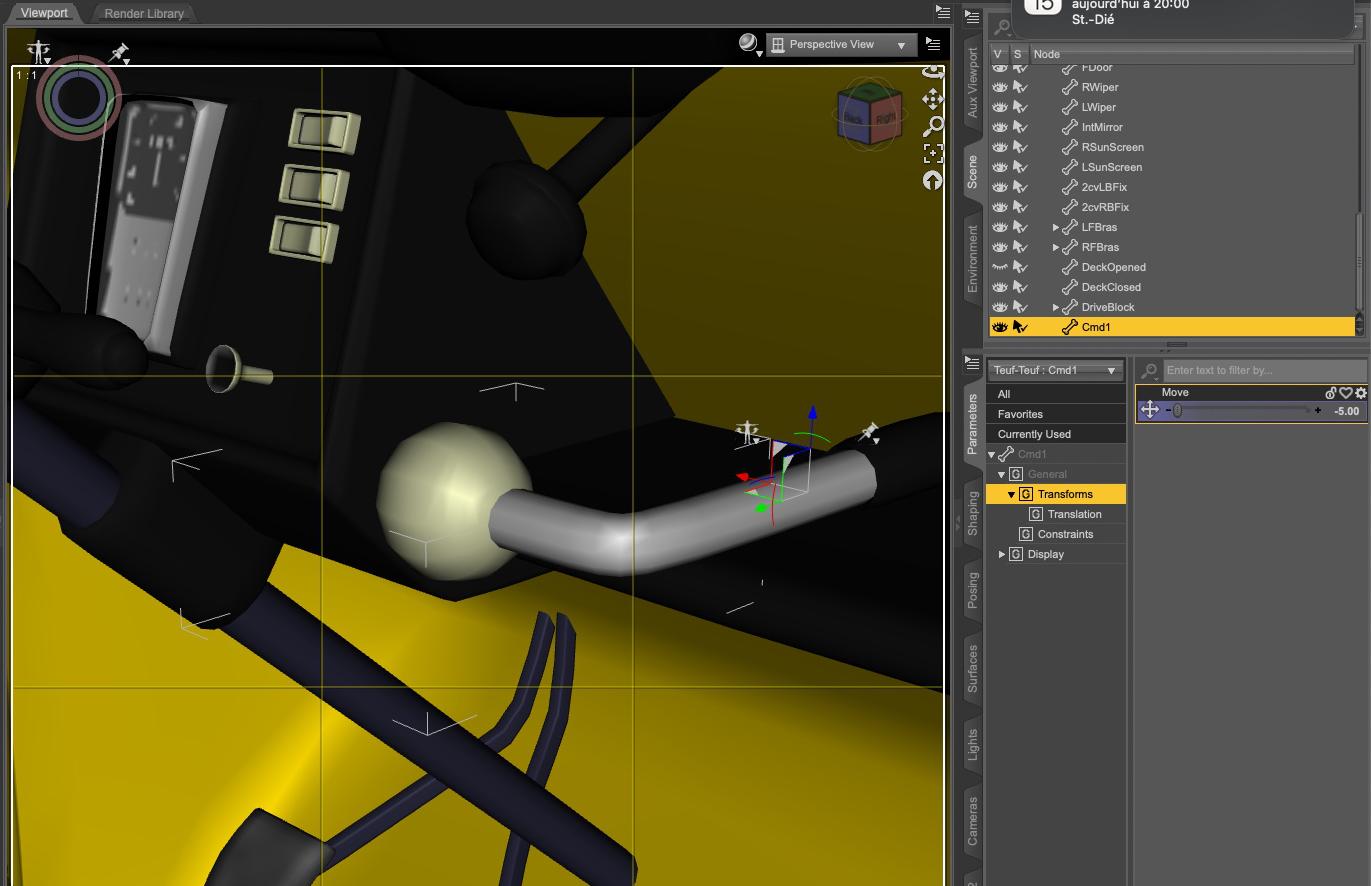Click the orbit rotate camera icon in viewport
Screen dimensions: 1371x886
point(933,72)
